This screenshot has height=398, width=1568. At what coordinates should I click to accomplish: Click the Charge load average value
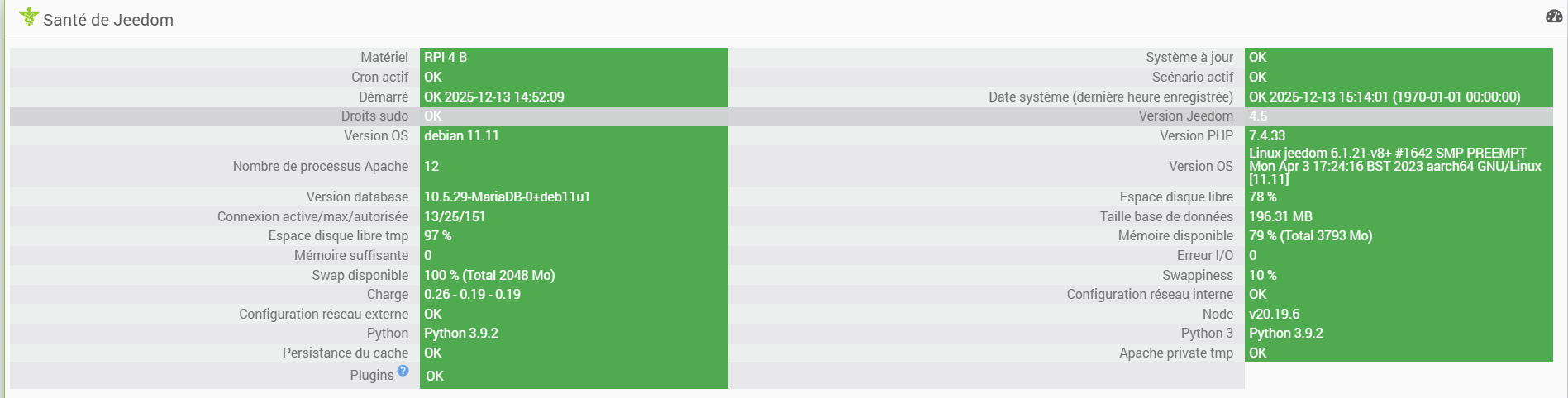(x=472, y=294)
